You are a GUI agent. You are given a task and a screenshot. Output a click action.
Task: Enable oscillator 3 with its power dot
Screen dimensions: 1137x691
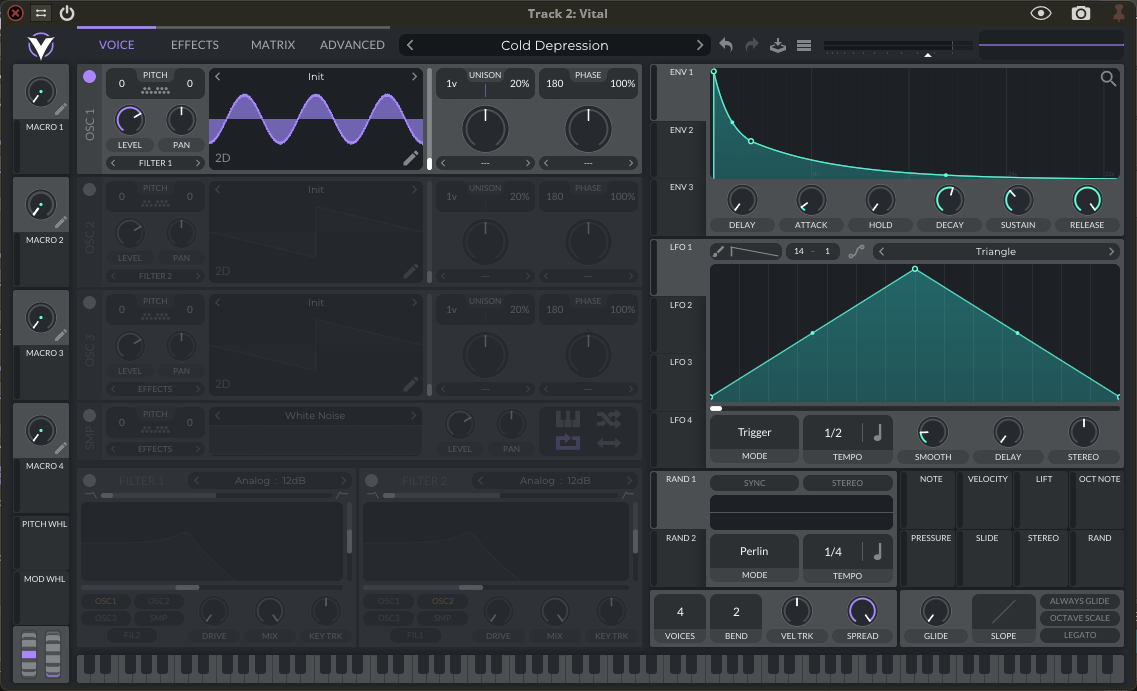[89, 303]
